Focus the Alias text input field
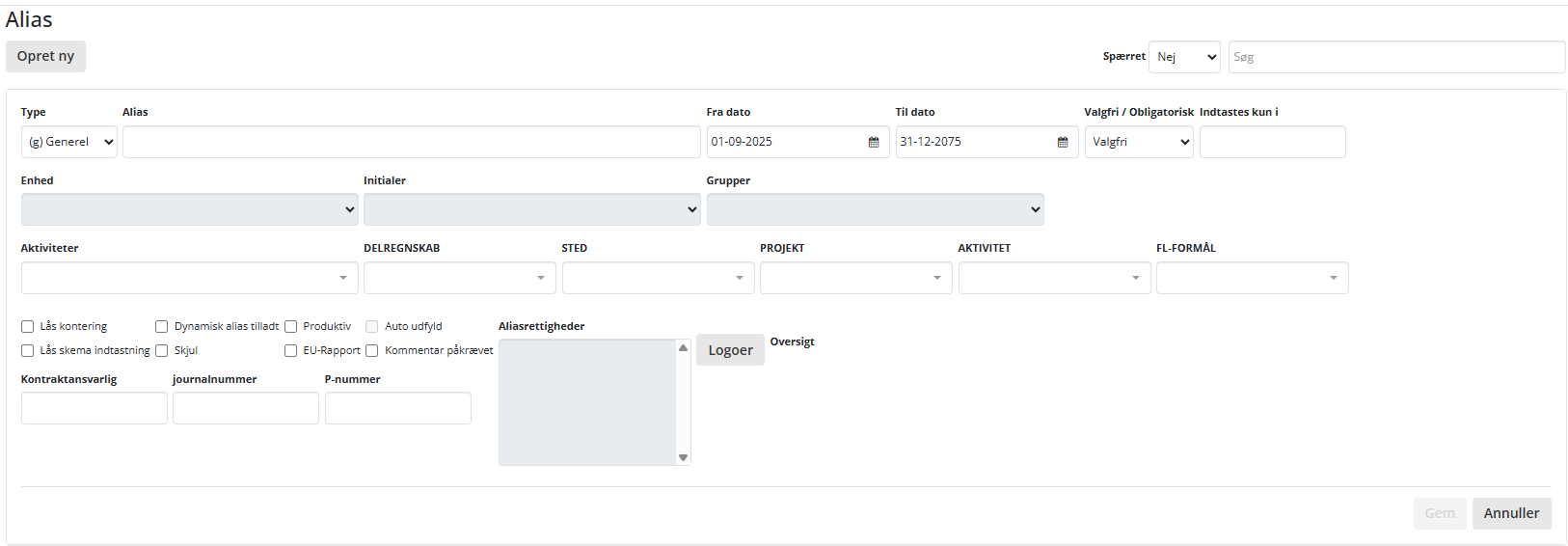 pos(411,142)
